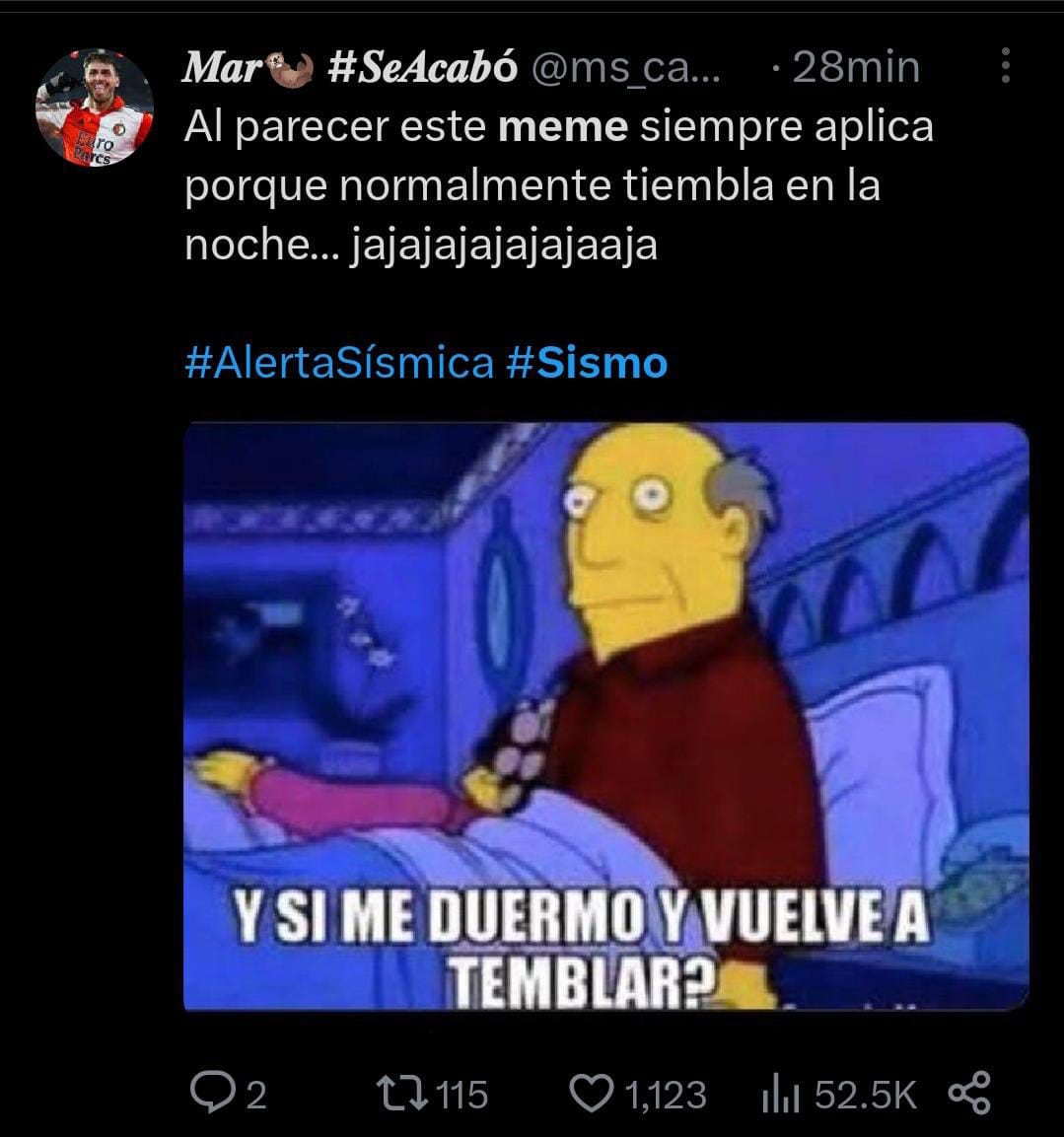Click the 115 retweet count
Viewport: 1064px width, 1137px height.
tap(462, 1095)
